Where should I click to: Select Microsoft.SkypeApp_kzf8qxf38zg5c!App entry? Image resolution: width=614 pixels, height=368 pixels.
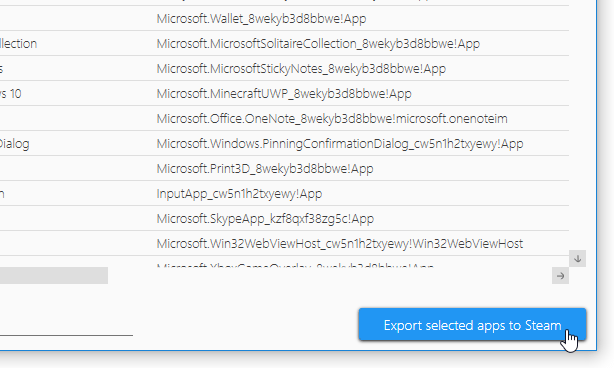point(265,219)
